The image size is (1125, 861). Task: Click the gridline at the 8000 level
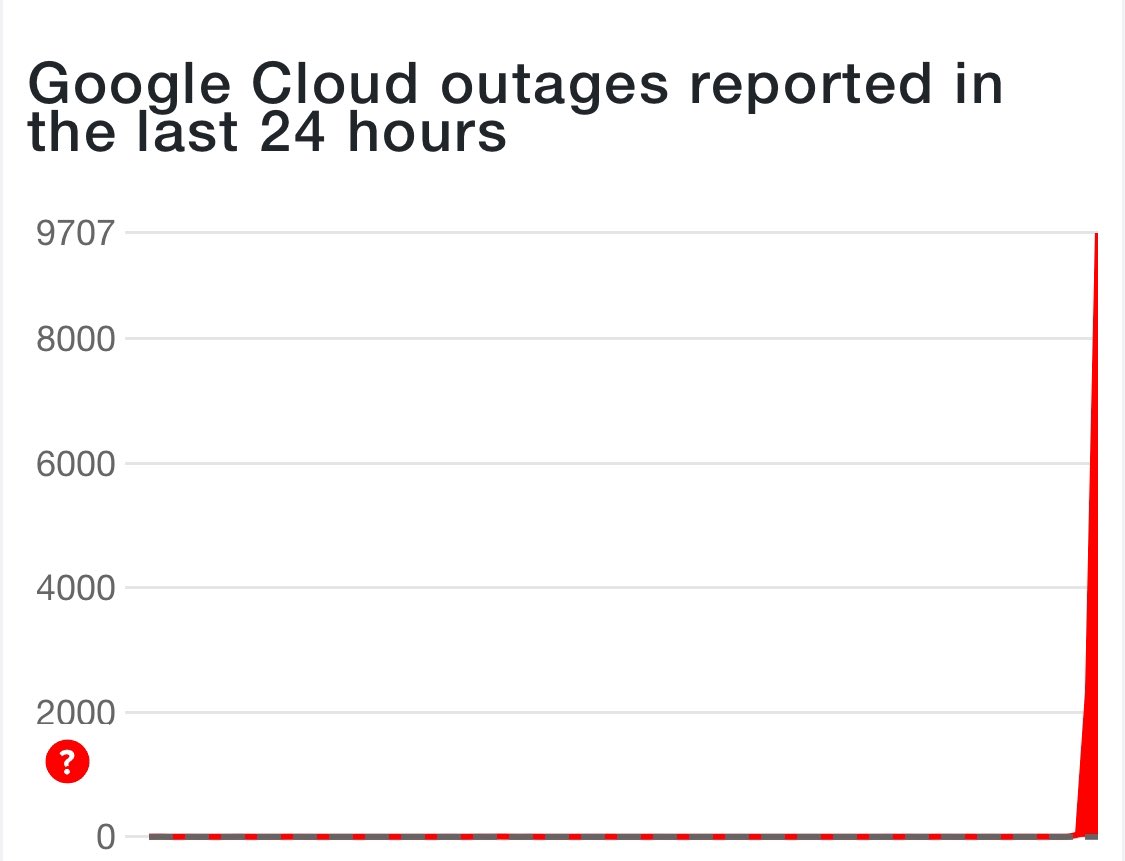[x=606, y=339]
